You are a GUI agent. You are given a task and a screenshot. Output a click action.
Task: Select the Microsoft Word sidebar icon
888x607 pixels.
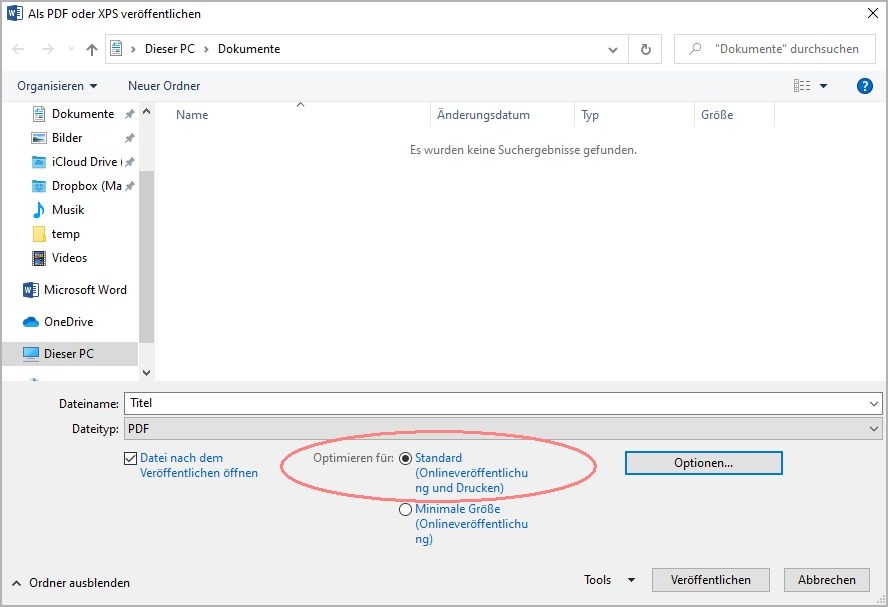[30, 290]
